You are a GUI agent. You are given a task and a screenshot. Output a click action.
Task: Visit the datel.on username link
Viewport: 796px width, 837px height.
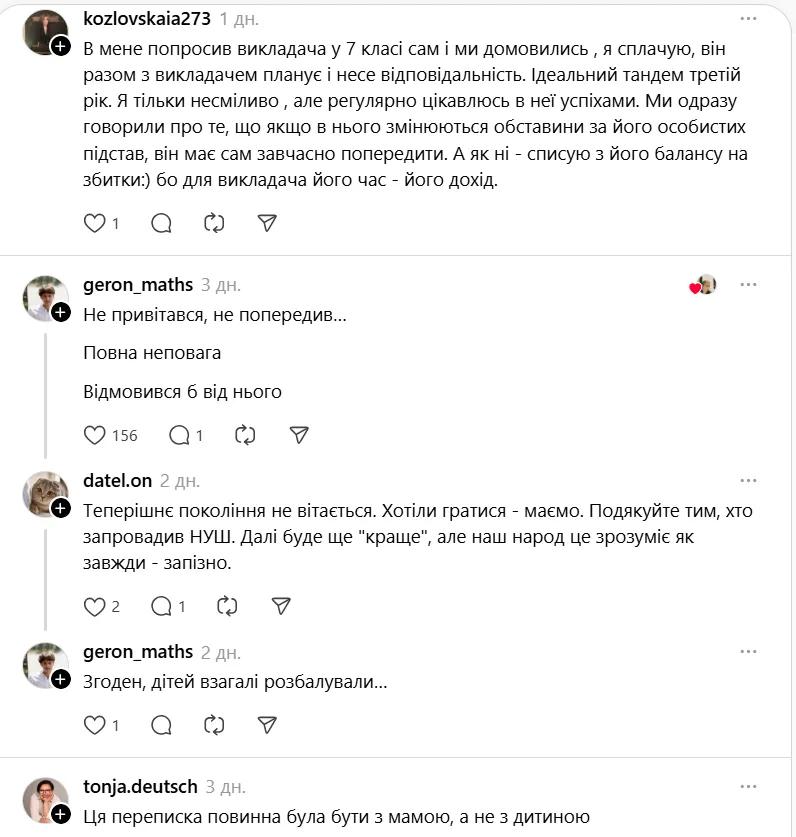point(117,481)
